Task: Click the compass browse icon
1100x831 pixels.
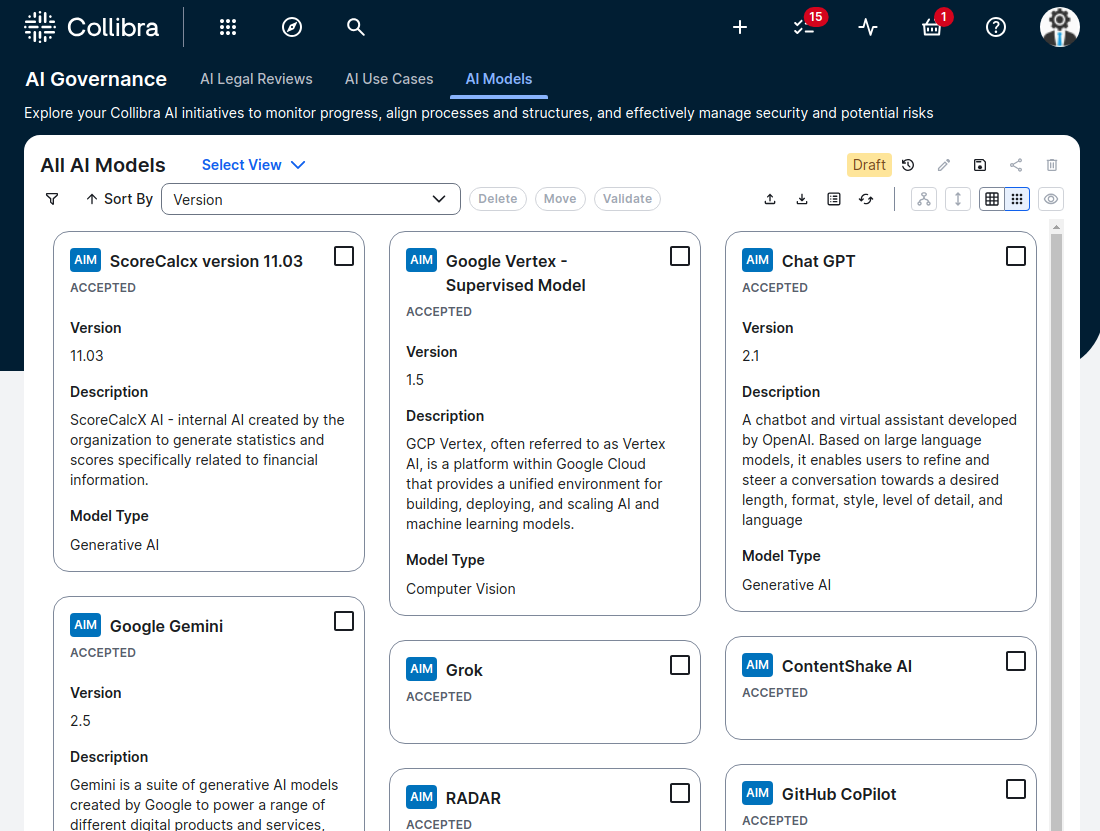Action: coord(292,27)
